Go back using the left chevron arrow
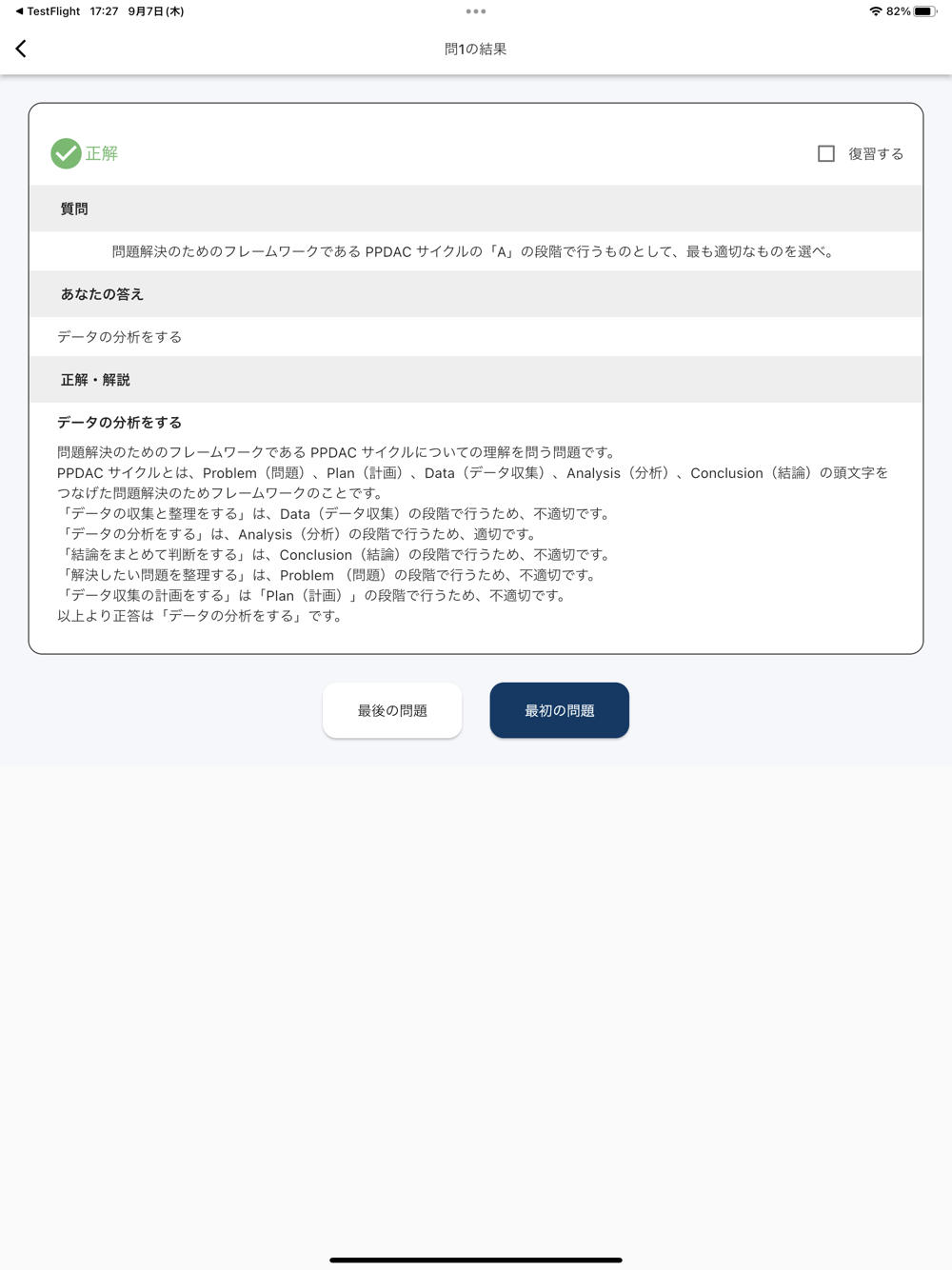The height and width of the screenshot is (1270, 952). (x=21, y=49)
